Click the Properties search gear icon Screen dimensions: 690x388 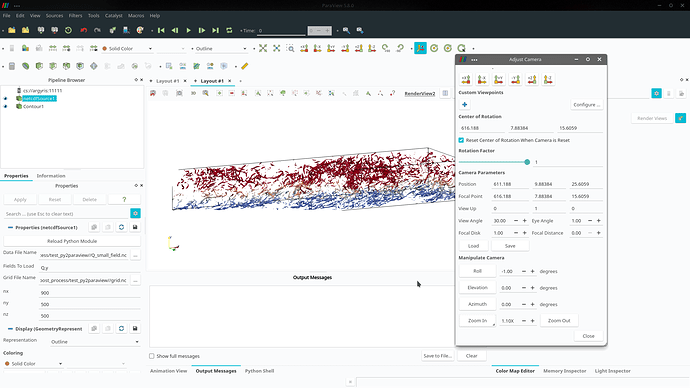(135, 213)
